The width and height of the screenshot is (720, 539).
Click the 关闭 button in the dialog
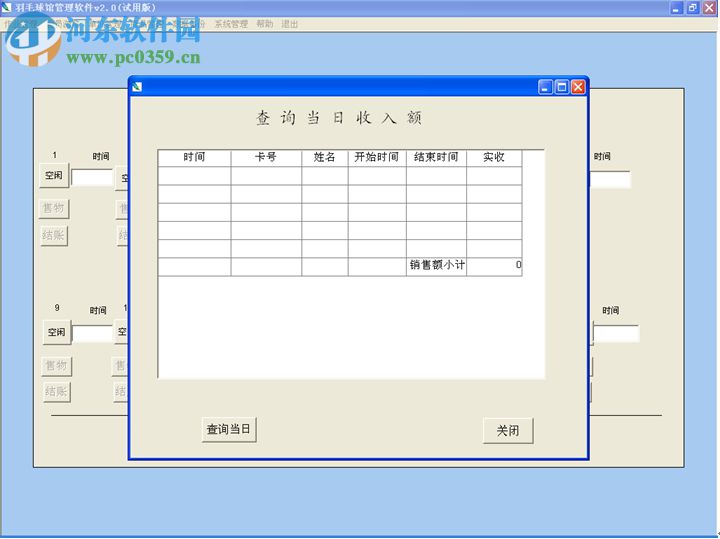click(x=508, y=431)
